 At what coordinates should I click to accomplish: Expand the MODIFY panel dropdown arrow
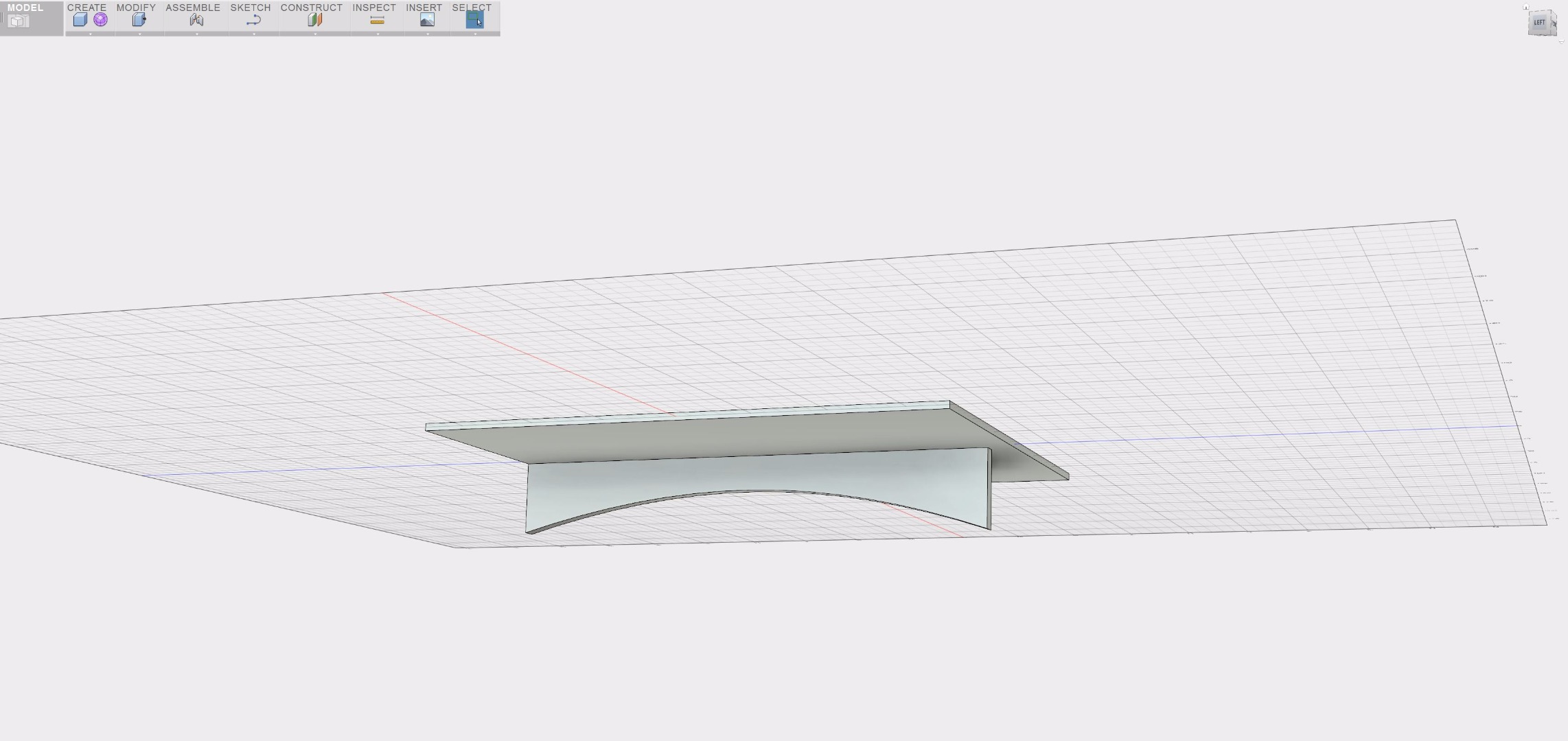point(139,34)
